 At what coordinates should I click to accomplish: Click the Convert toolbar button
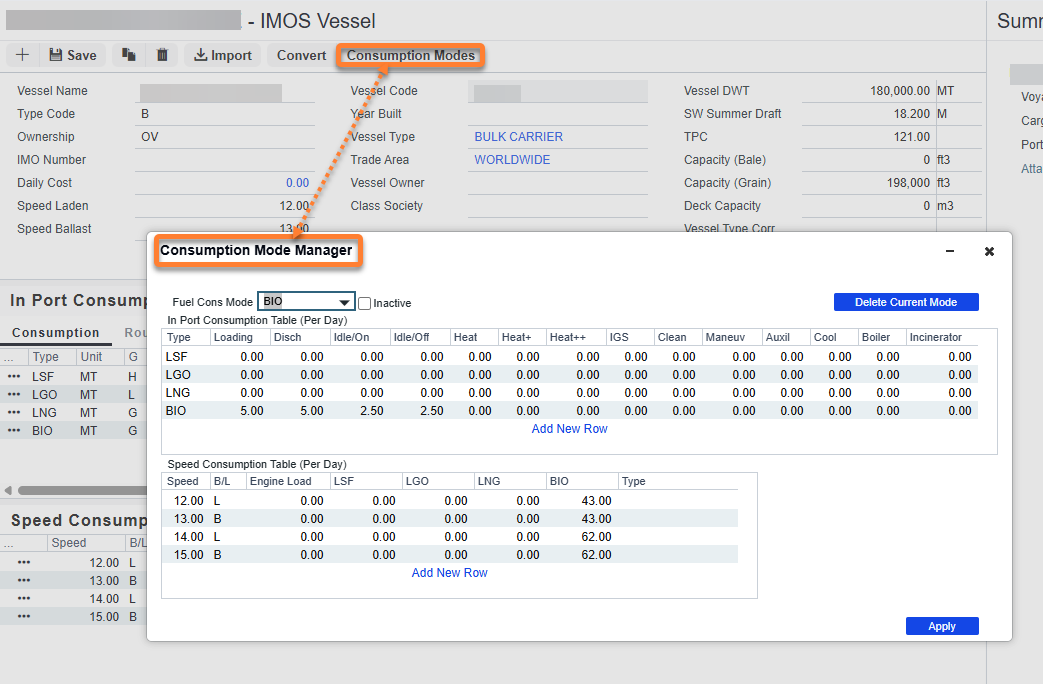point(301,55)
